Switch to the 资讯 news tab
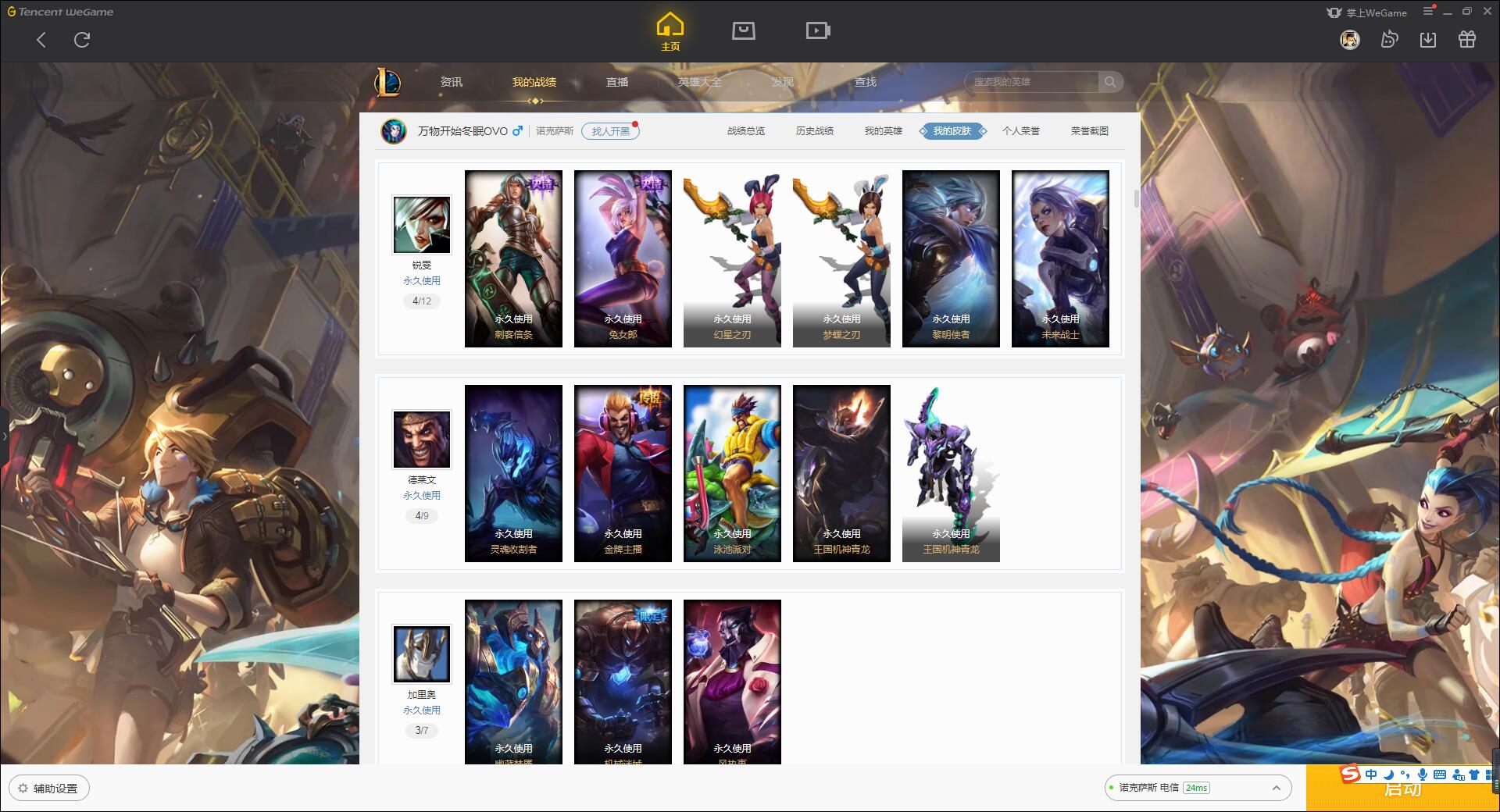 451,82
